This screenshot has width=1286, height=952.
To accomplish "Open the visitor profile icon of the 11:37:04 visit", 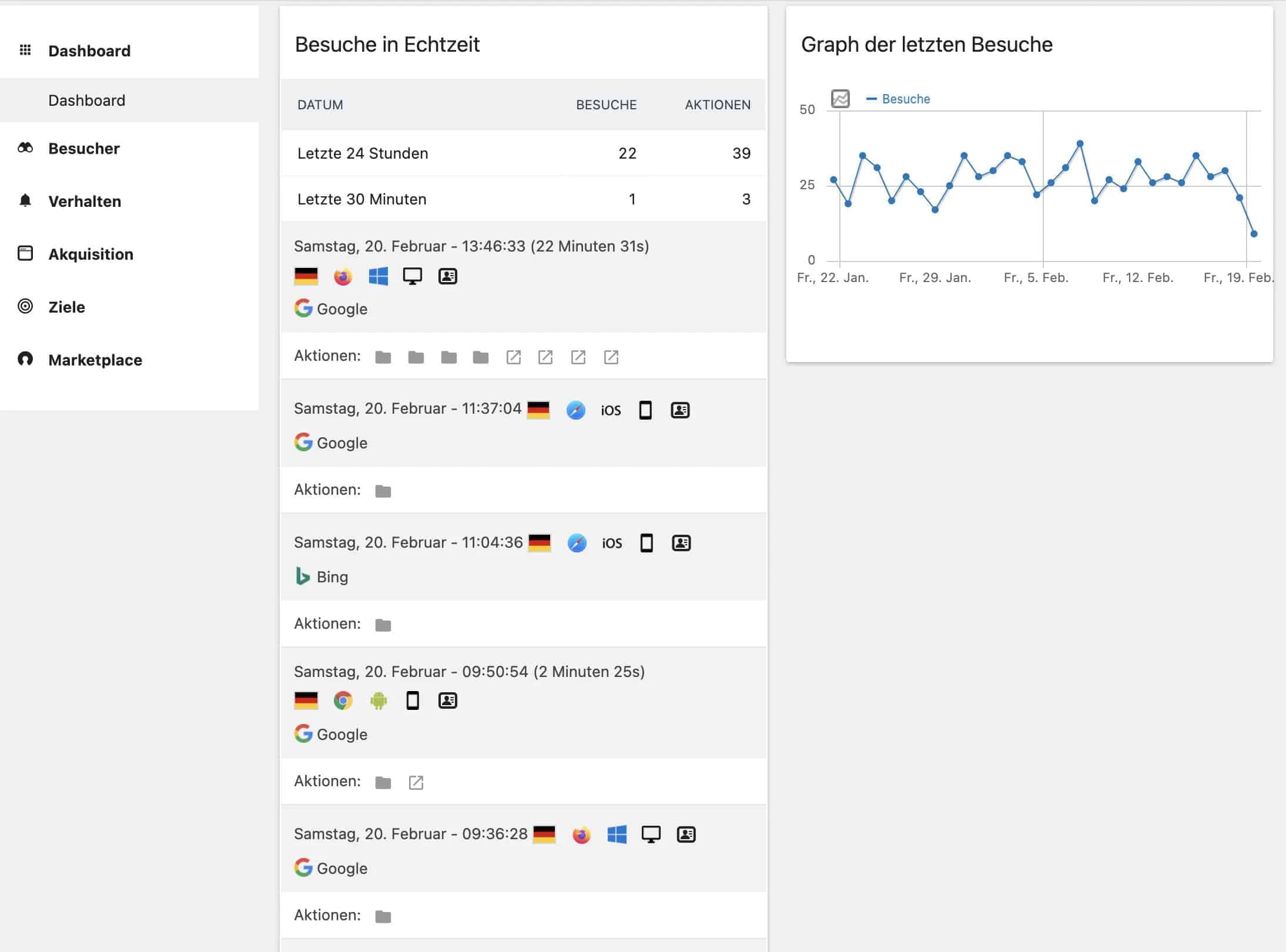I will (681, 410).
